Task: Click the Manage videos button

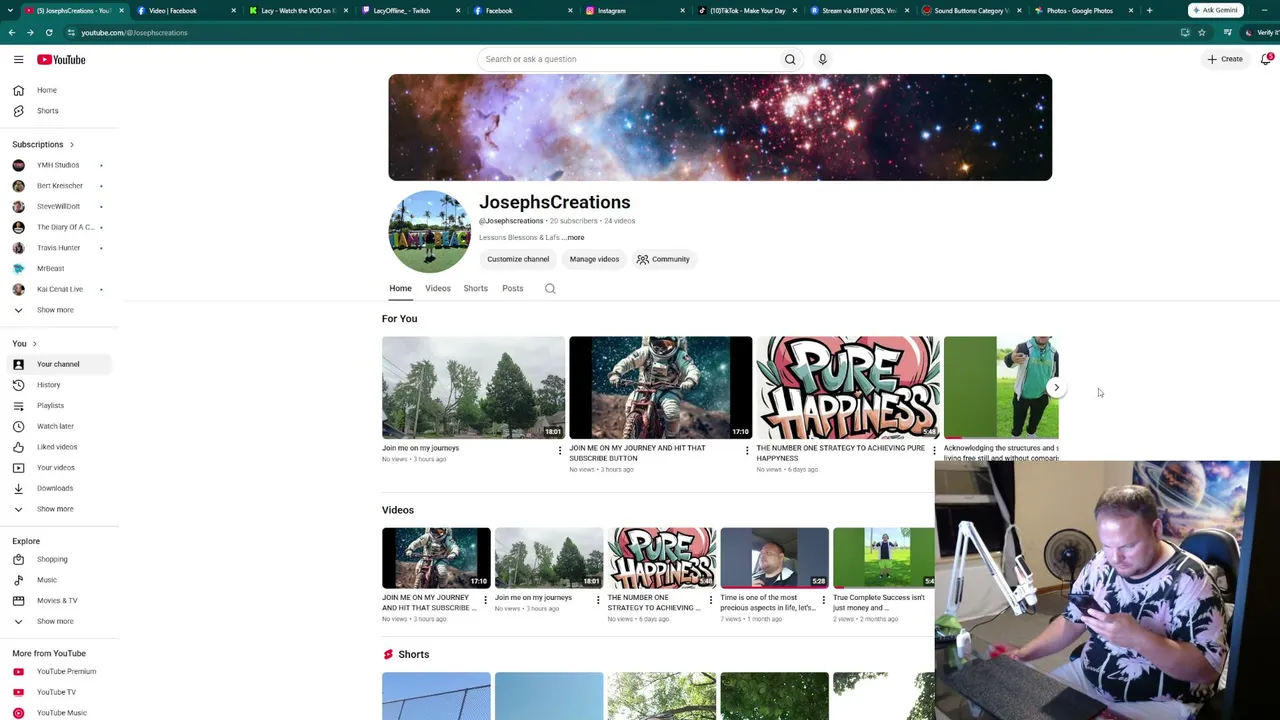Action: 594,259
